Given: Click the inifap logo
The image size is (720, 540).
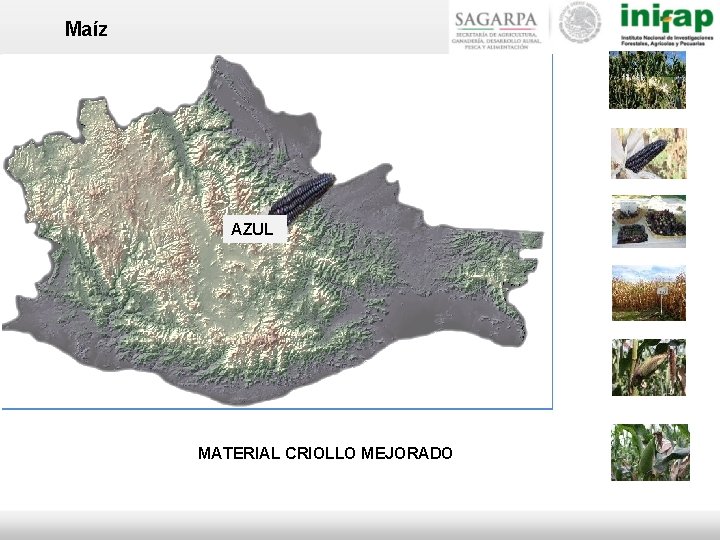Looking at the screenshot, I should tap(667, 25).
